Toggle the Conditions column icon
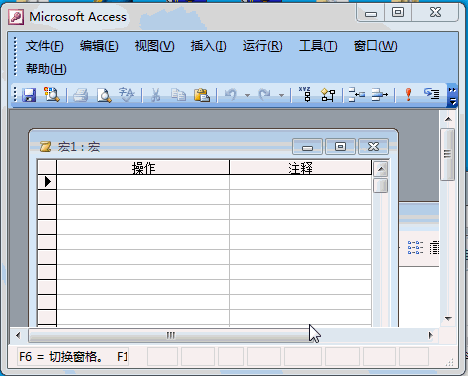Image resolution: width=468 pixels, height=376 pixels. 328,95
